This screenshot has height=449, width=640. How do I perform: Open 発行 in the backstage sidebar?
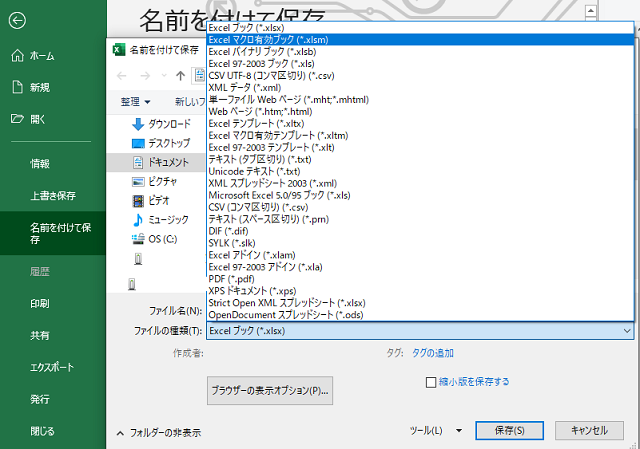(40, 399)
